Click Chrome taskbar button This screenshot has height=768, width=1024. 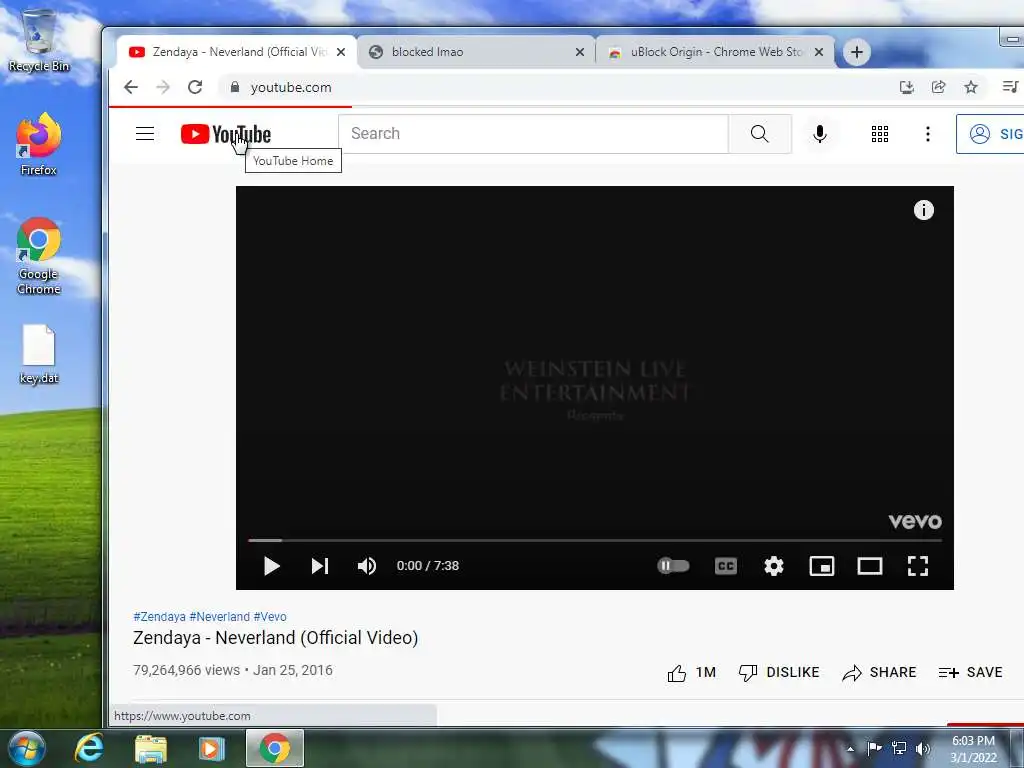pyautogui.click(x=275, y=748)
